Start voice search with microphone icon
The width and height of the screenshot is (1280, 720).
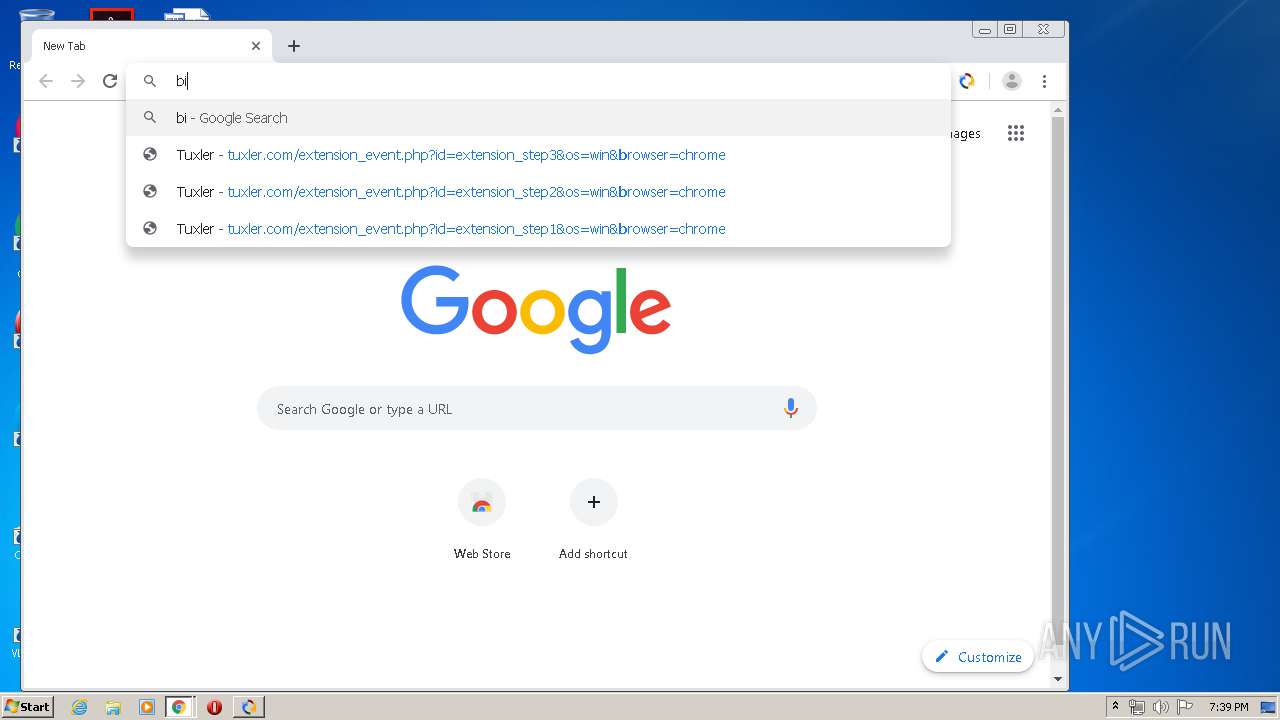791,408
